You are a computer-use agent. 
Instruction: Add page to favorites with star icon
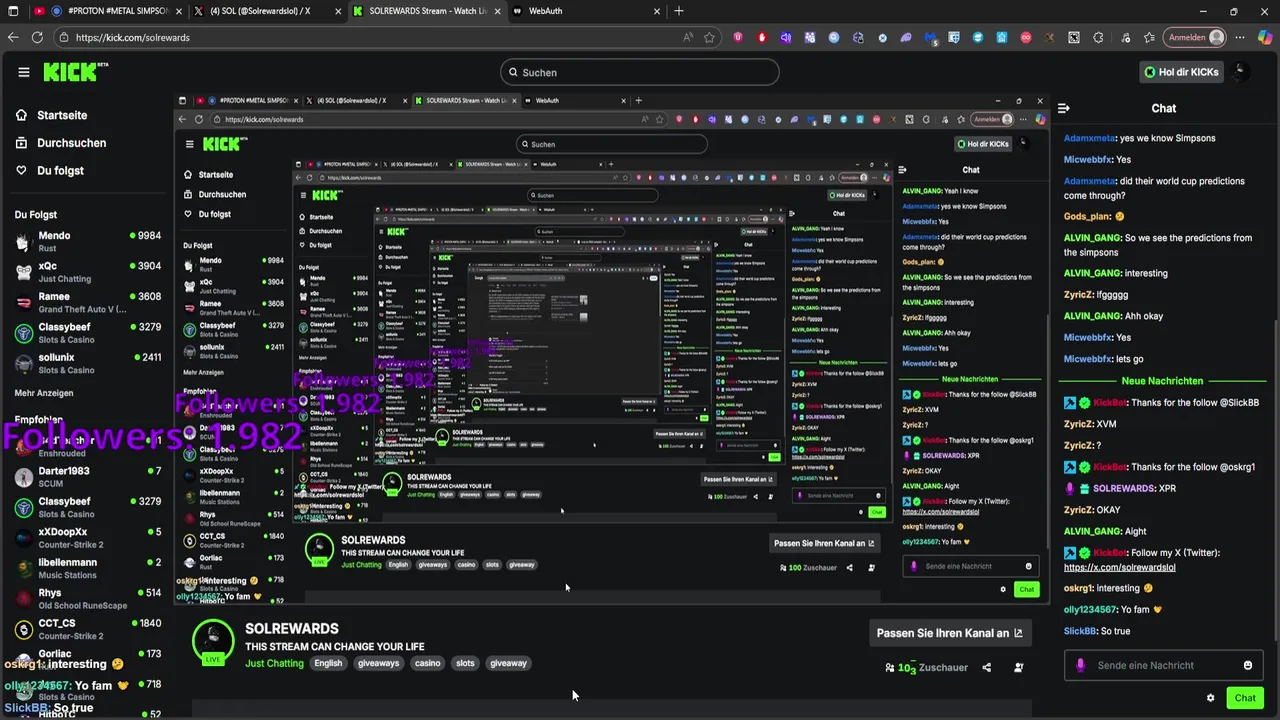709,37
